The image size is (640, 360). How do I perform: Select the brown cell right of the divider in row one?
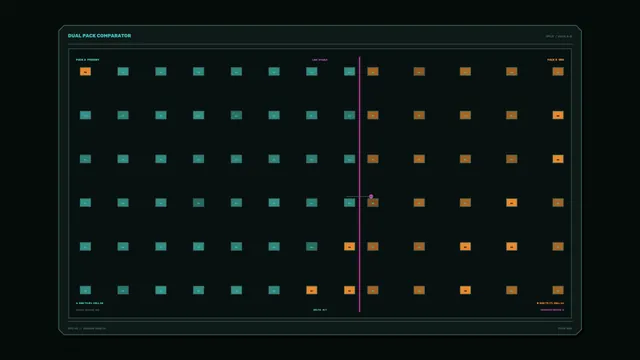373,71
